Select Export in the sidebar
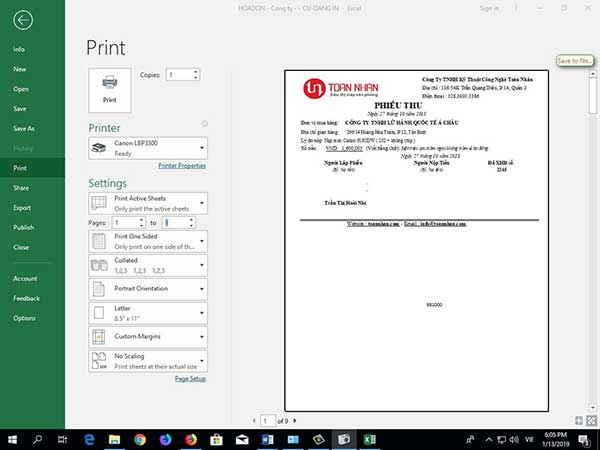600x450 pixels. (x=22, y=208)
